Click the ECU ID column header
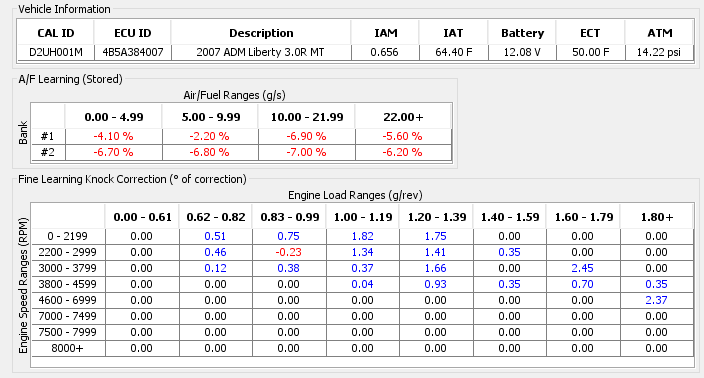Viewport: 704px width, 378px height. pos(132,33)
